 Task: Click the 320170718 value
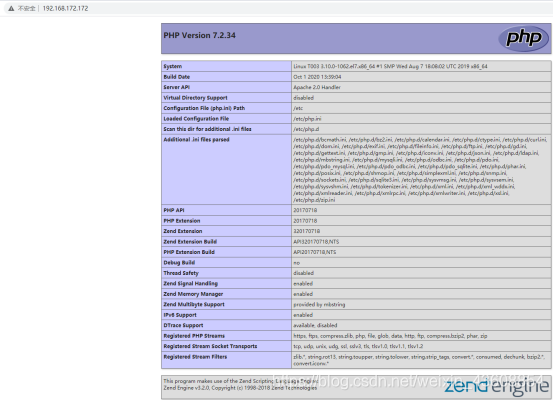306,231
